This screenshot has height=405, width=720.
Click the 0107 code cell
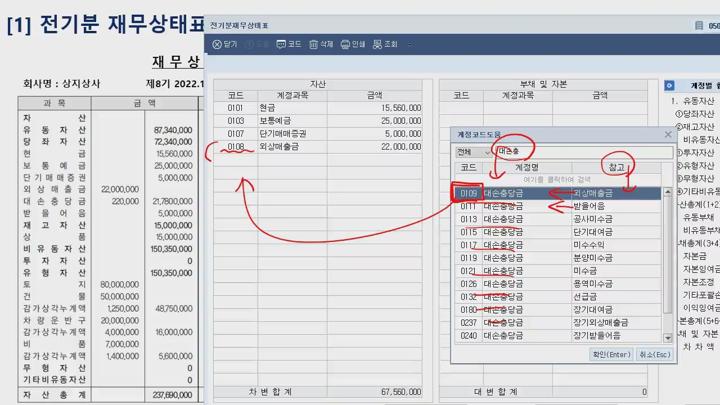coord(236,134)
